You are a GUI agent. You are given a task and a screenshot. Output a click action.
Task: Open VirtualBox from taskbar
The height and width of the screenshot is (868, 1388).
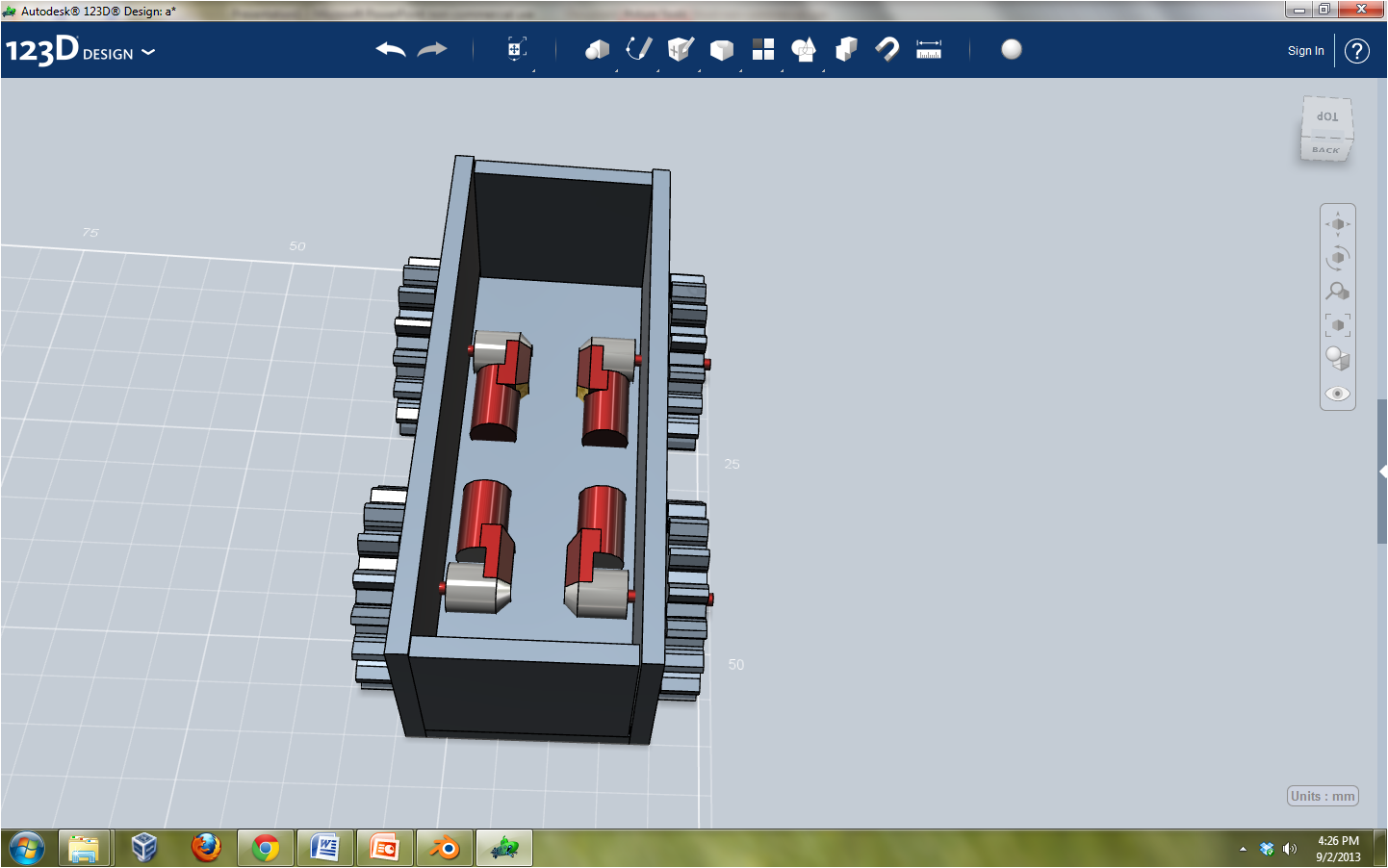pyautogui.click(x=144, y=849)
